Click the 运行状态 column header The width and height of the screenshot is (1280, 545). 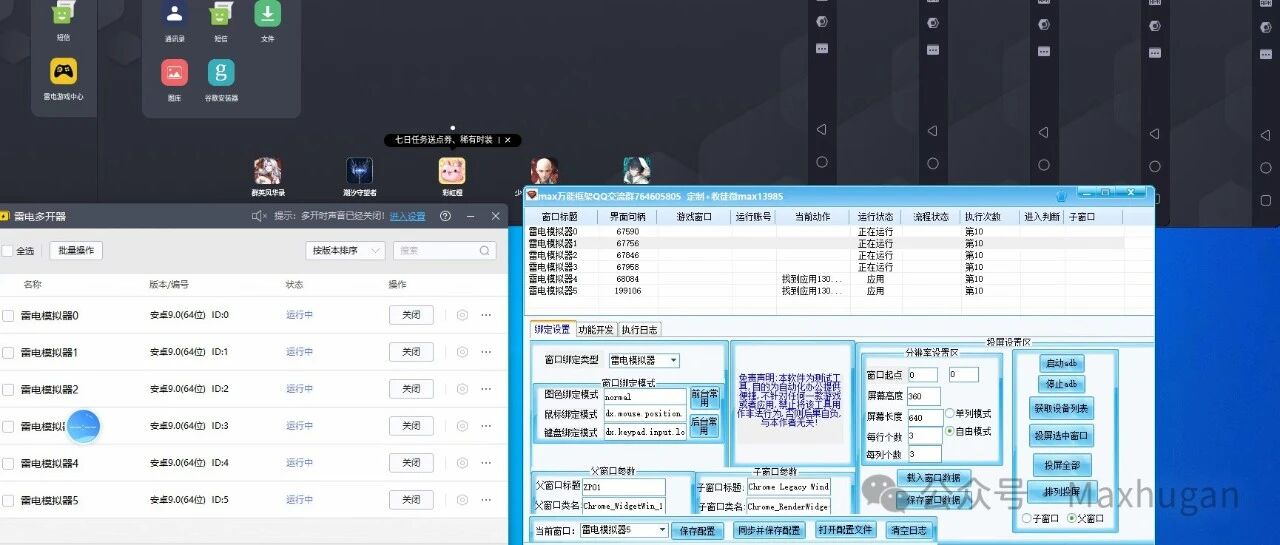(x=875, y=216)
